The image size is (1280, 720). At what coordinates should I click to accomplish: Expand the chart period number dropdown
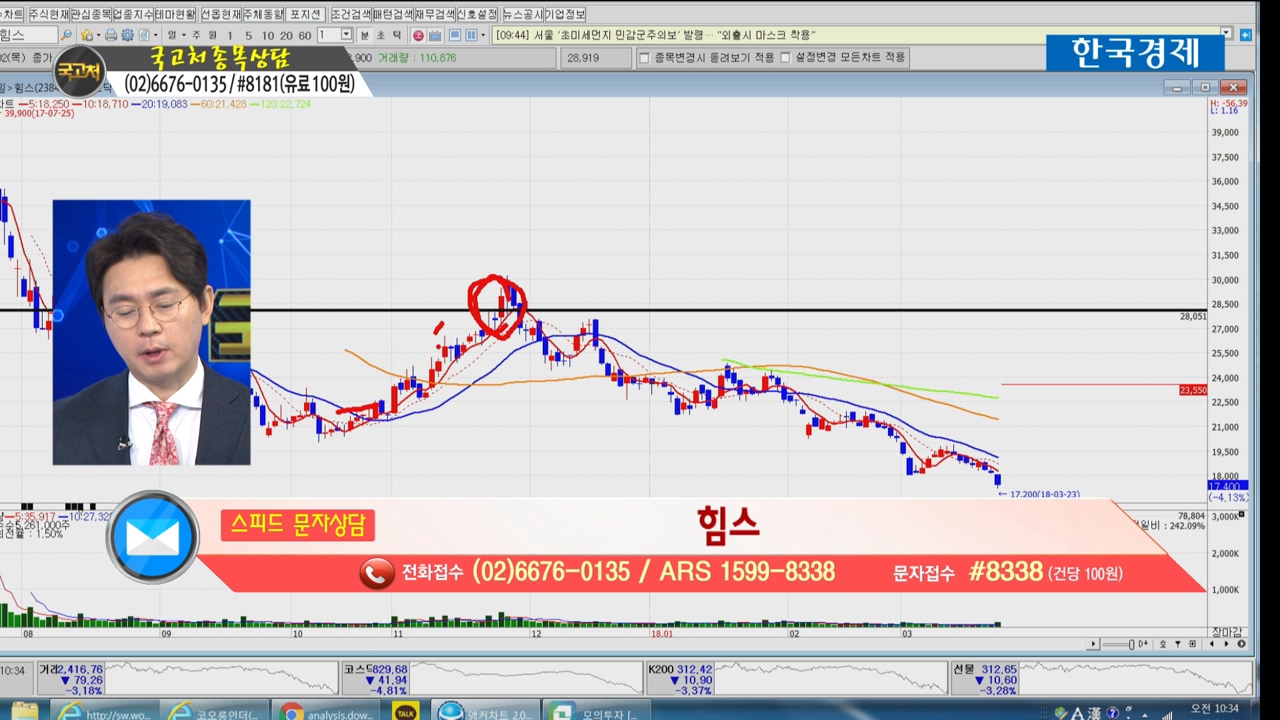(346, 35)
